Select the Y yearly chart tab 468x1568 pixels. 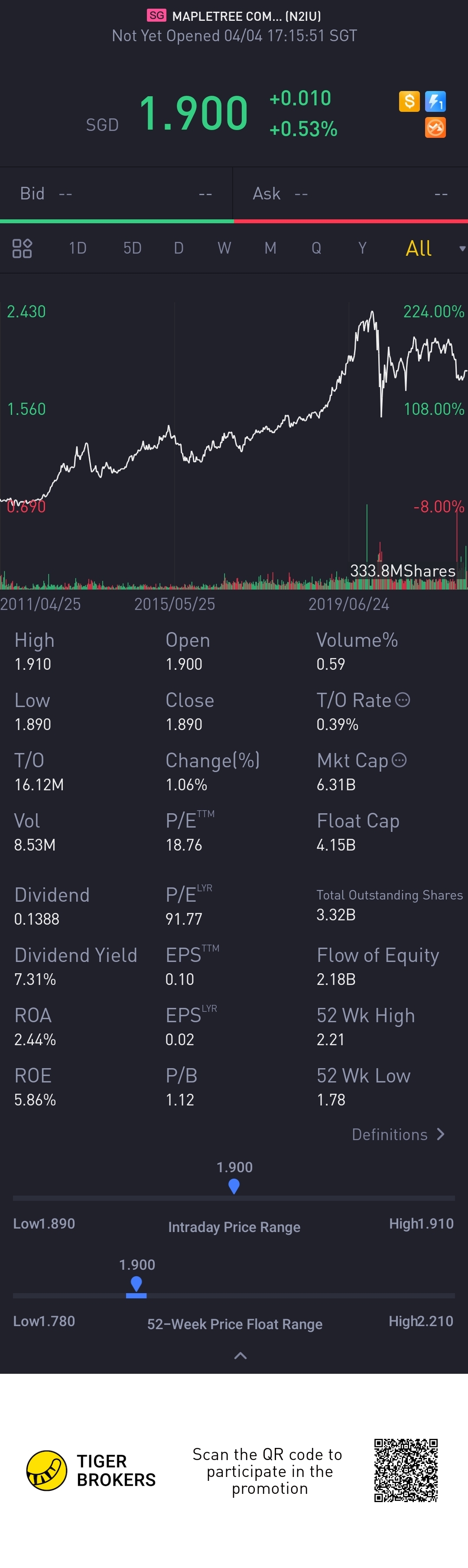pyautogui.click(x=362, y=248)
